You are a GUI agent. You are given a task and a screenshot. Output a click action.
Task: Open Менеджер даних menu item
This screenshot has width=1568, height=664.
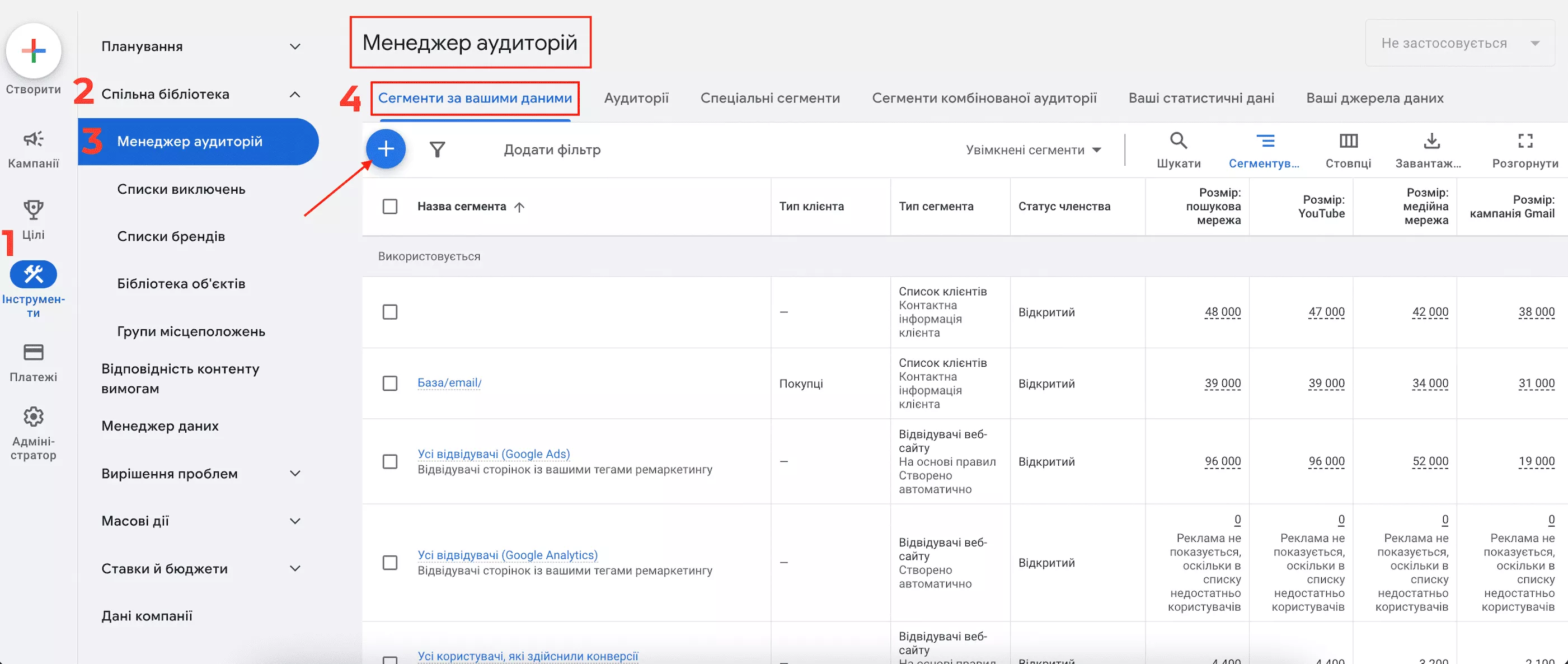point(160,427)
